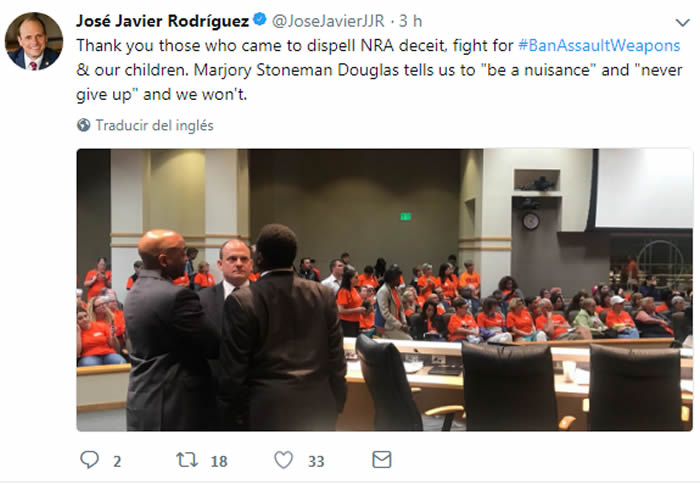Click the globe icon beside Traducir
This screenshot has width=700, height=485.
83,125
